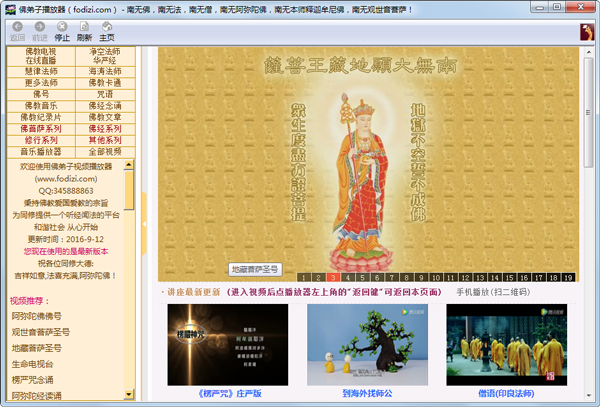Click the 刷新 refresh page icon
The image size is (600, 407).
coord(84,26)
